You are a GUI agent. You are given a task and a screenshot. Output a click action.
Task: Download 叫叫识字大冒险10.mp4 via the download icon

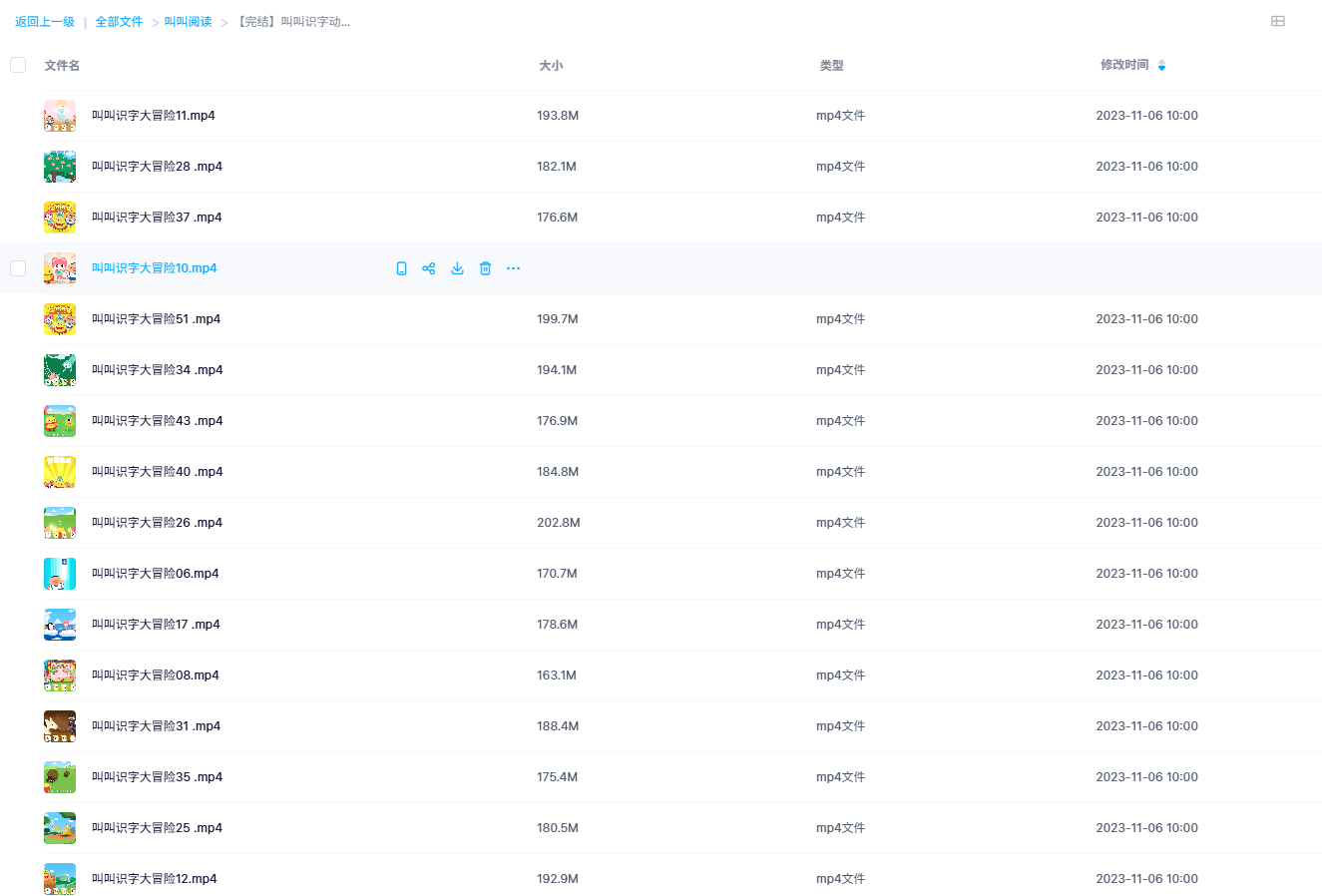coord(457,268)
